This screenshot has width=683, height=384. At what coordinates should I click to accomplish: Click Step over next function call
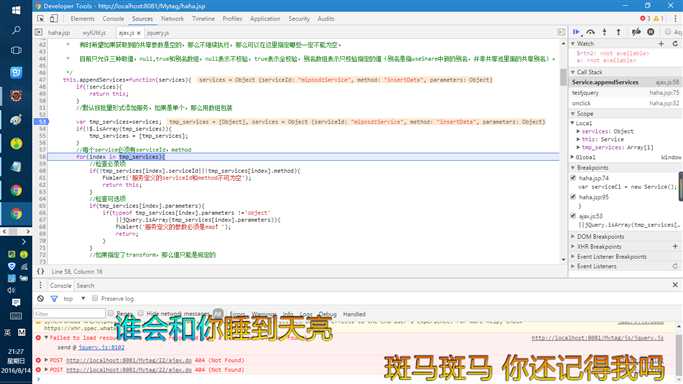[x=590, y=32]
